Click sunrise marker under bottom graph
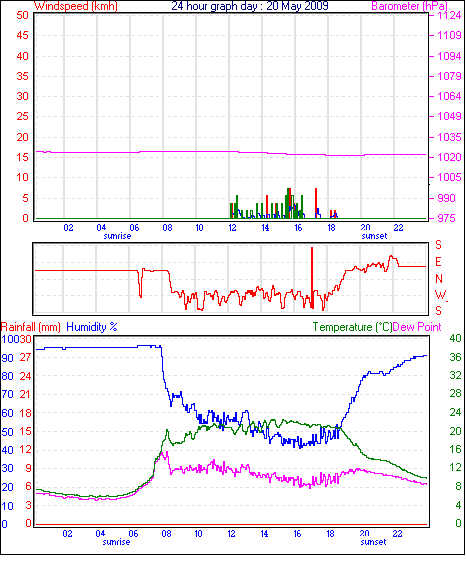The width and height of the screenshot is (466, 566). 116,542
